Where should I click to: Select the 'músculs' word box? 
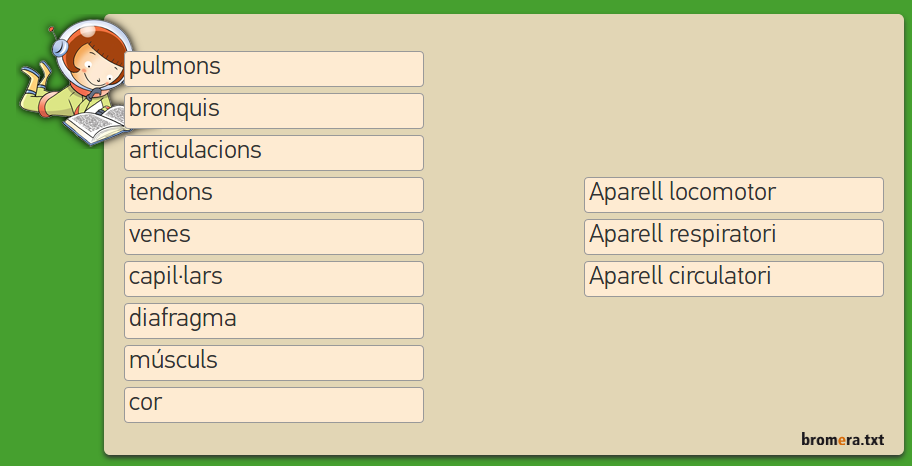click(273, 363)
